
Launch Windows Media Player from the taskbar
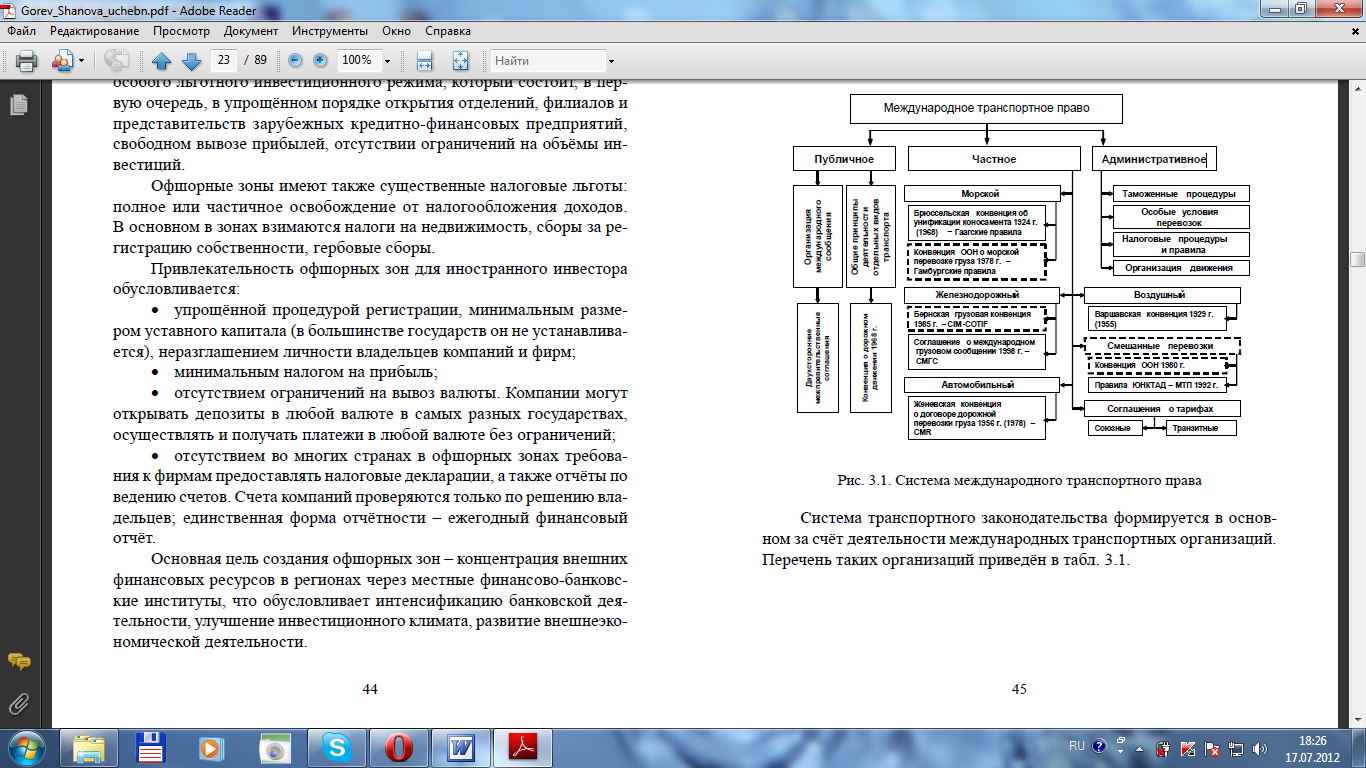(211, 748)
